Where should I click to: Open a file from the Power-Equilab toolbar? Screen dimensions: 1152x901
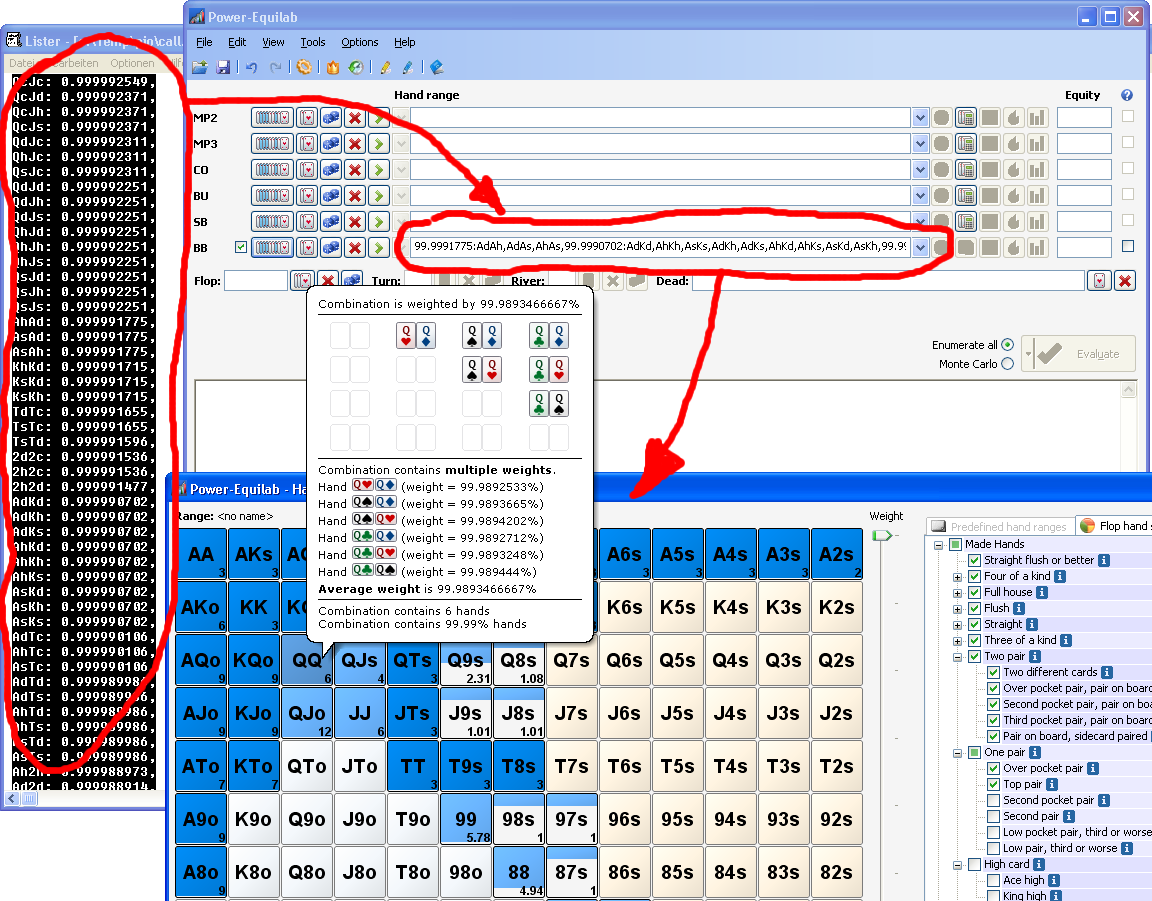[x=200, y=68]
